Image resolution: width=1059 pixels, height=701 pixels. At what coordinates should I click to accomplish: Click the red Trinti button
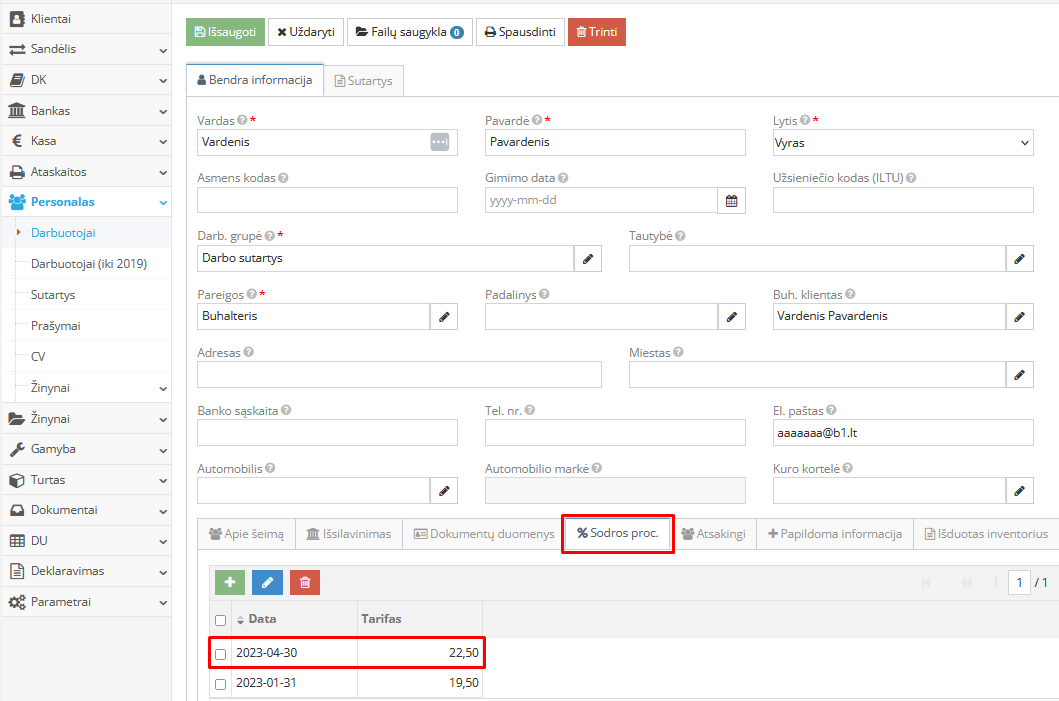click(x=596, y=32)
